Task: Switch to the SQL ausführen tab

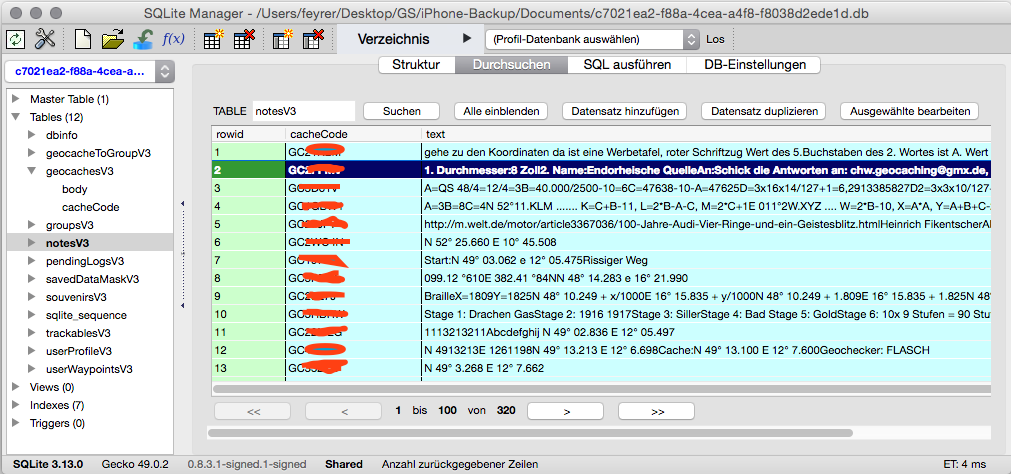Action: 627,64
